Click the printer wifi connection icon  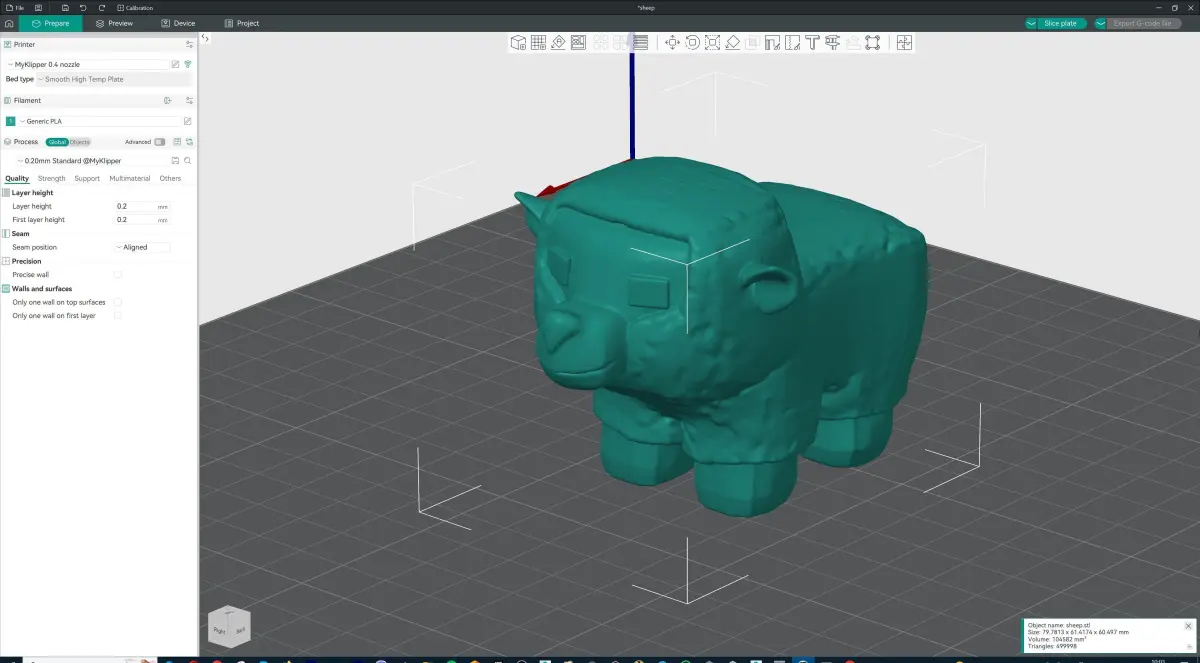[x=188, y=64]
